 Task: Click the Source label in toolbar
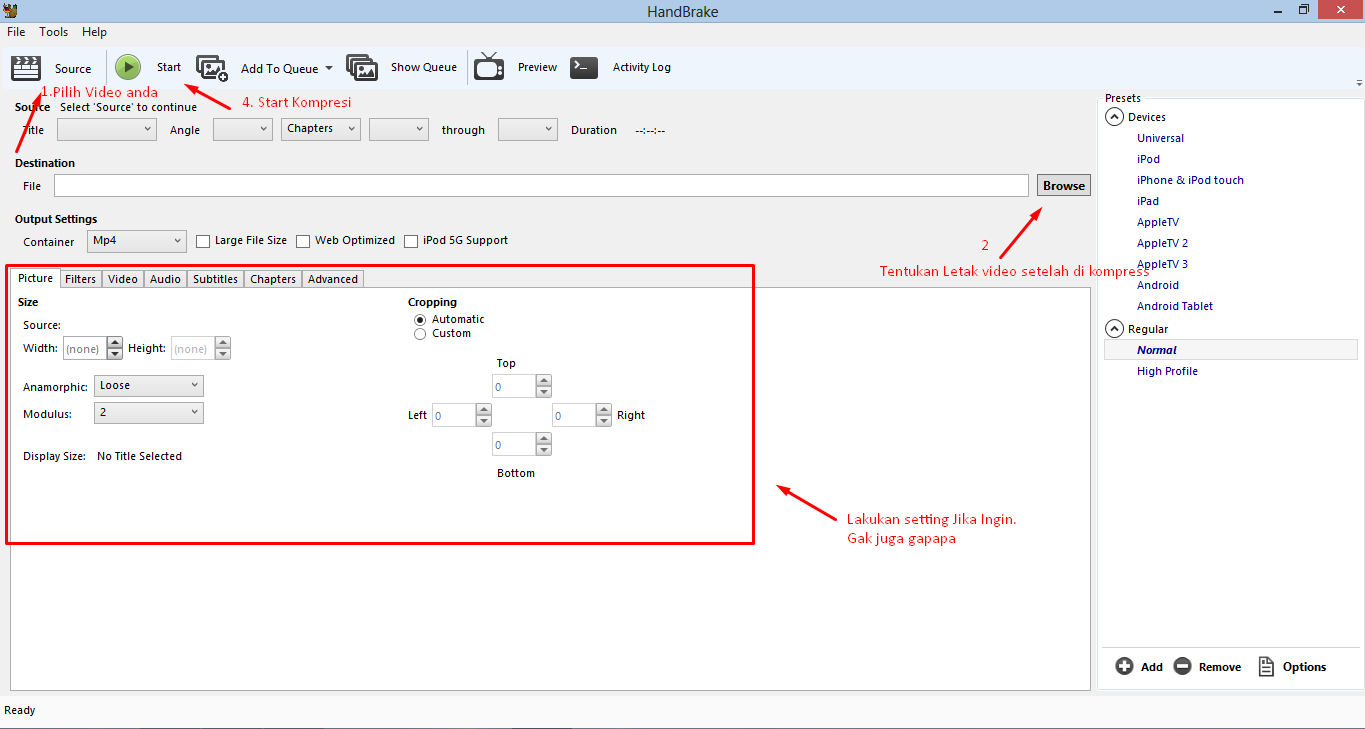pyautogui.click(x=73, y=69)
